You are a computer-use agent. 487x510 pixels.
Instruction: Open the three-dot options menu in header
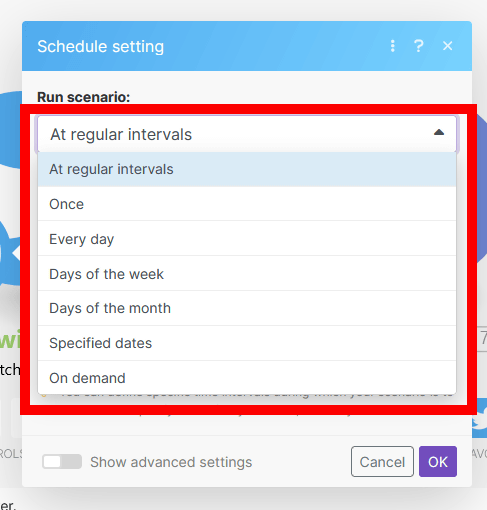(x=393, y=46)
